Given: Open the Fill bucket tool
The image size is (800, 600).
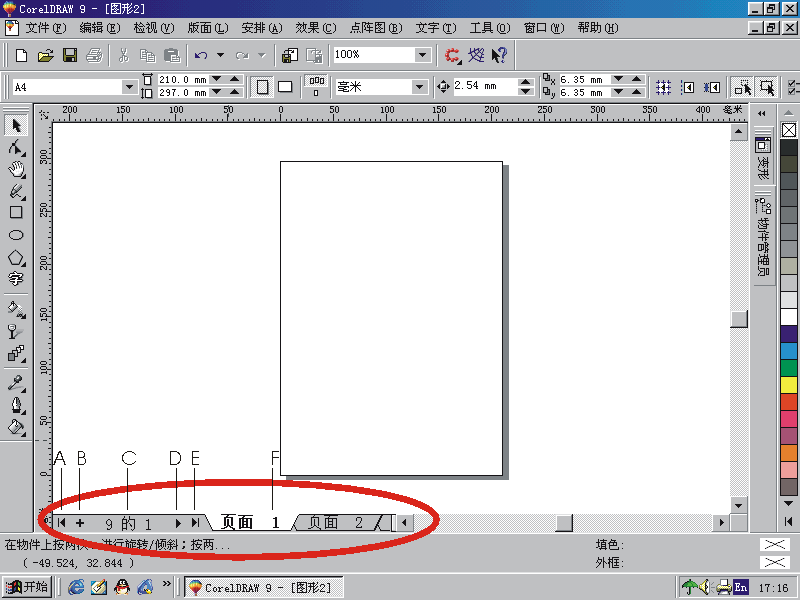Looking at the screenshot, I should [16, 427].
